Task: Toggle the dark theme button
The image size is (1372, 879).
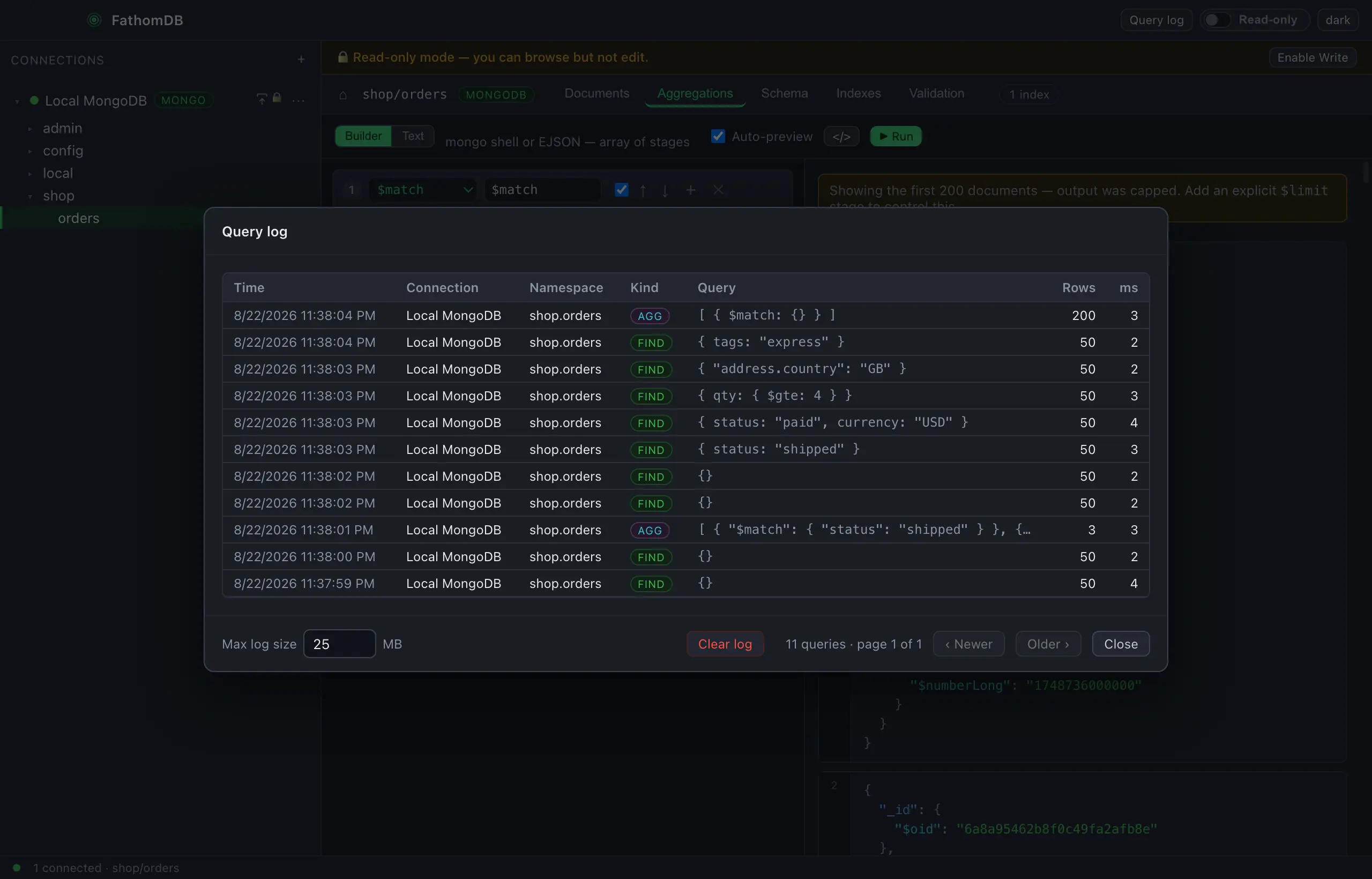Action: coord(1337,20)
